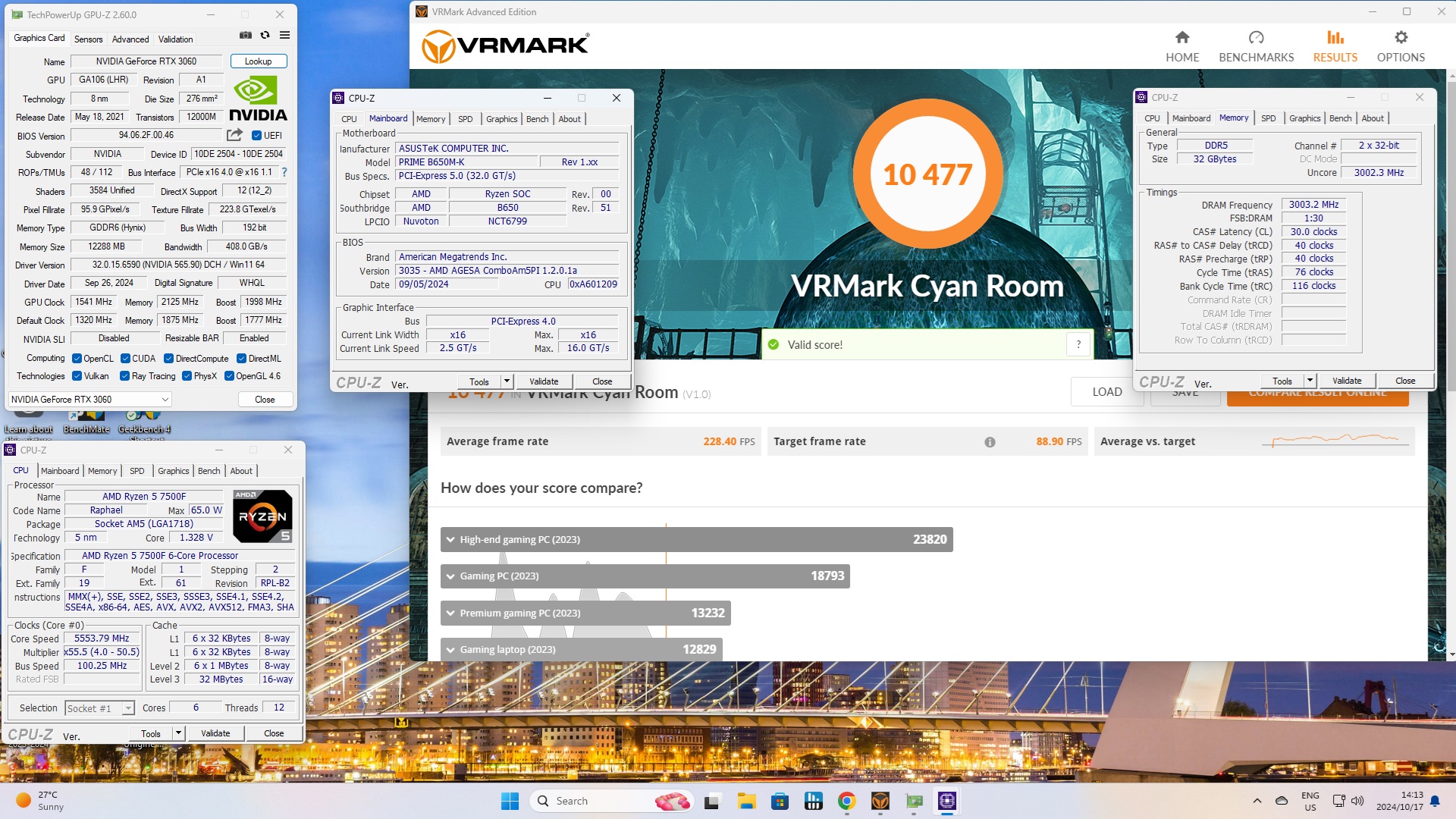Image resolution: width=1456 pixels, height=819 pixels.
Task: Switch to the Sensors tab in GPU-Z
Action: [88, 39]
